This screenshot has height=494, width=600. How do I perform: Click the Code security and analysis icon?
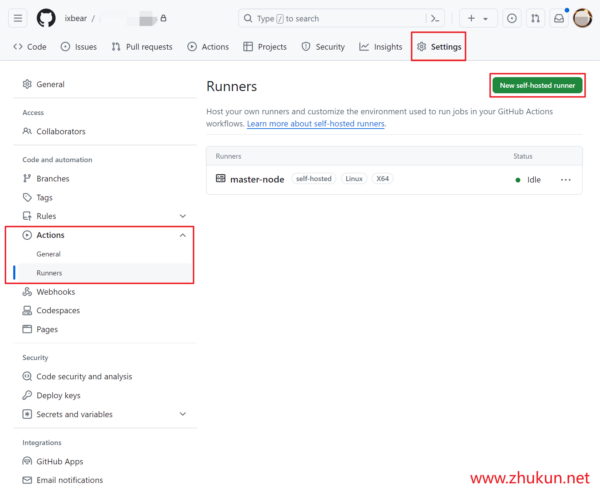click(27, 376)
